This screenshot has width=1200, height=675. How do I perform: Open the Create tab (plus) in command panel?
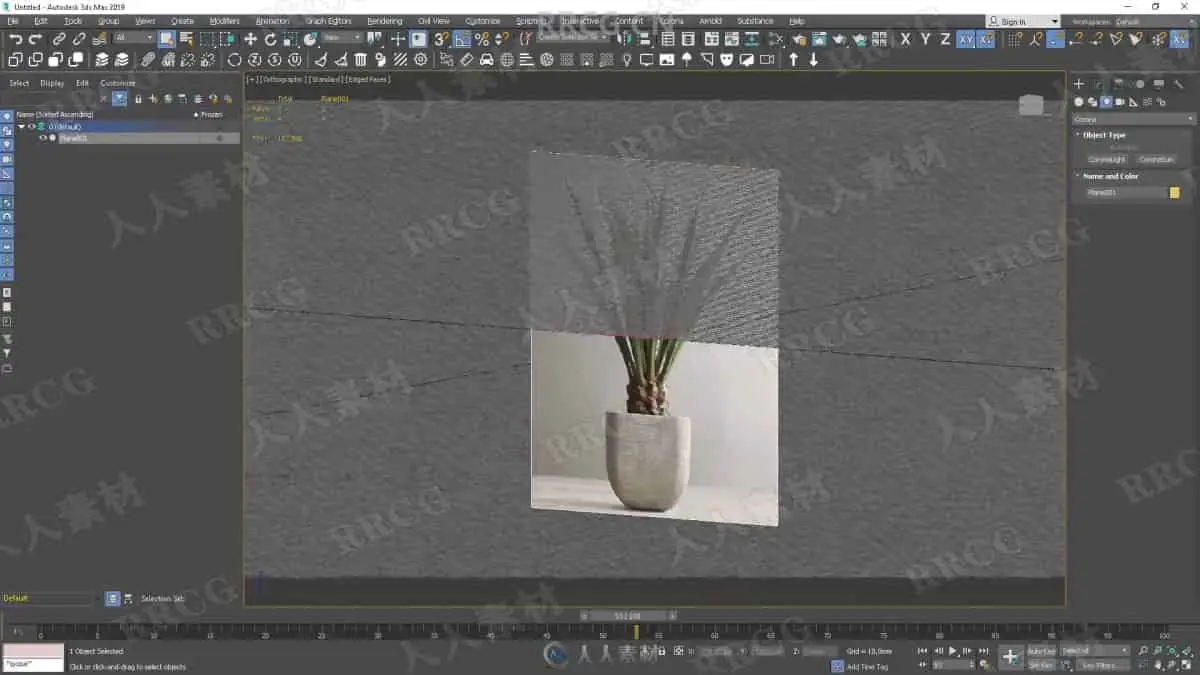1079,84
